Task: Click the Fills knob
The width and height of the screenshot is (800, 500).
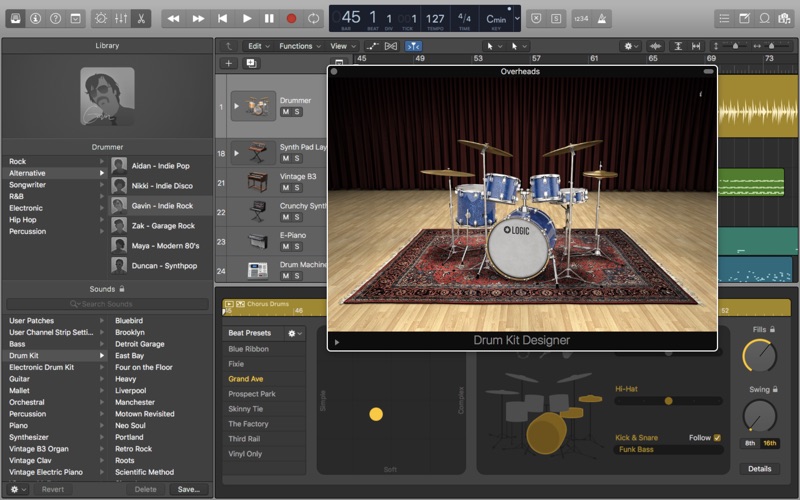Action: tap(759, 356)
